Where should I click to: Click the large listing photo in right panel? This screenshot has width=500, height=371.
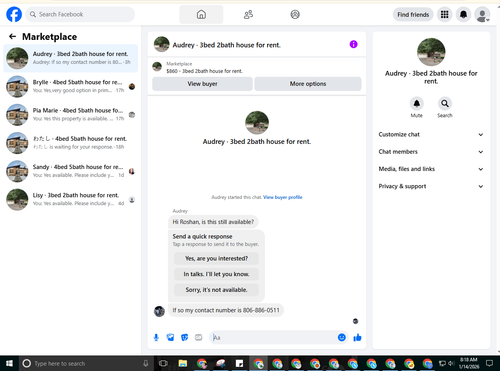pos(431,52)
